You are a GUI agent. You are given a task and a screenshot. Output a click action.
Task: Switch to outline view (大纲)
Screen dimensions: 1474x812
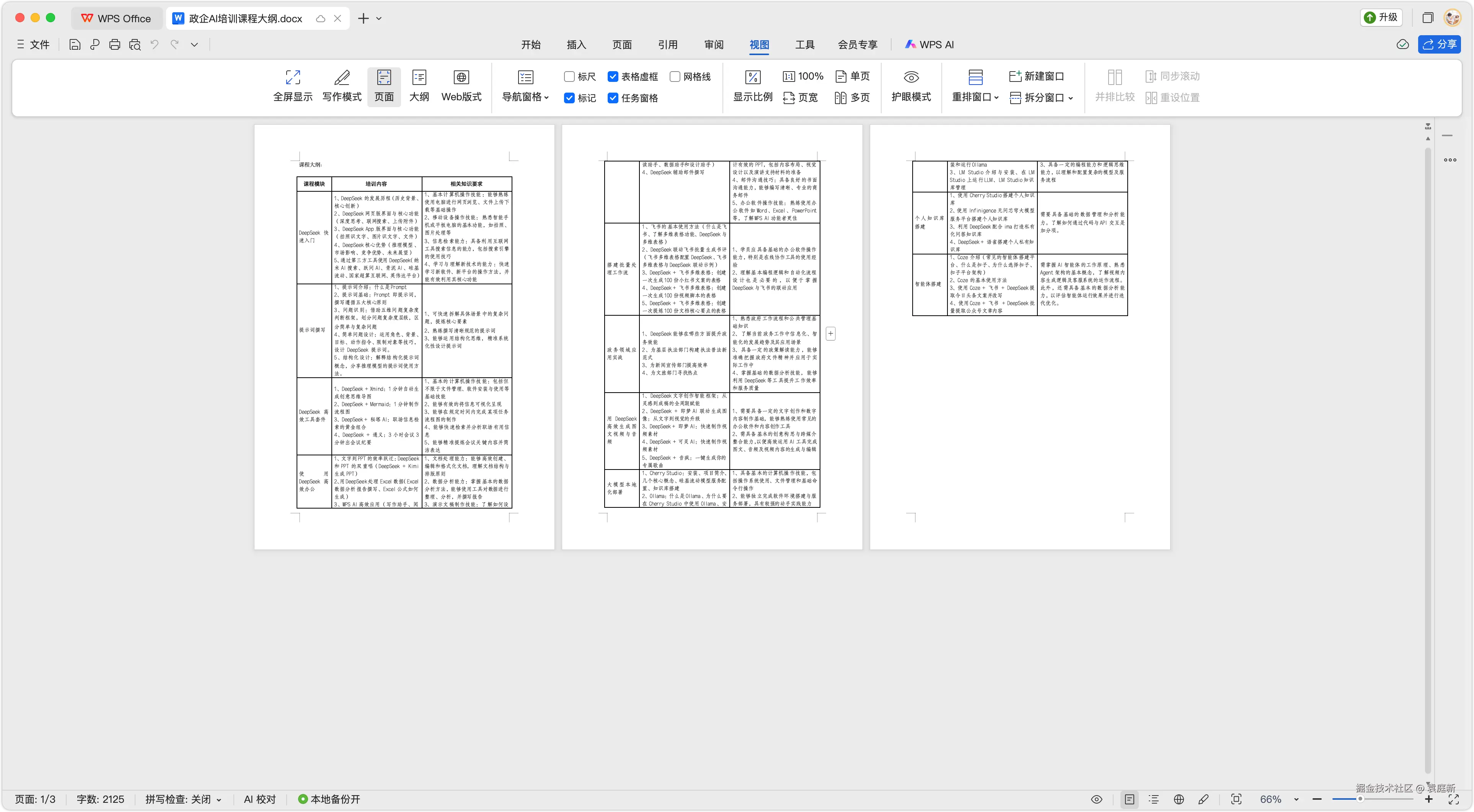tap(419, 86)
